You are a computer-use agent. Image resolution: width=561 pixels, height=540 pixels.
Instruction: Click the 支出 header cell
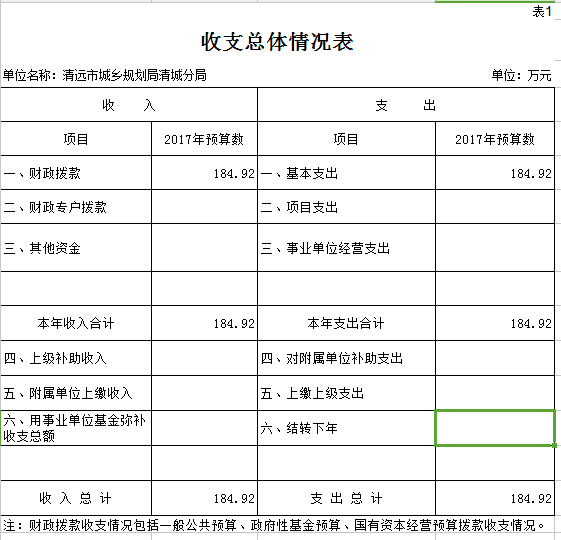[406, 105]
